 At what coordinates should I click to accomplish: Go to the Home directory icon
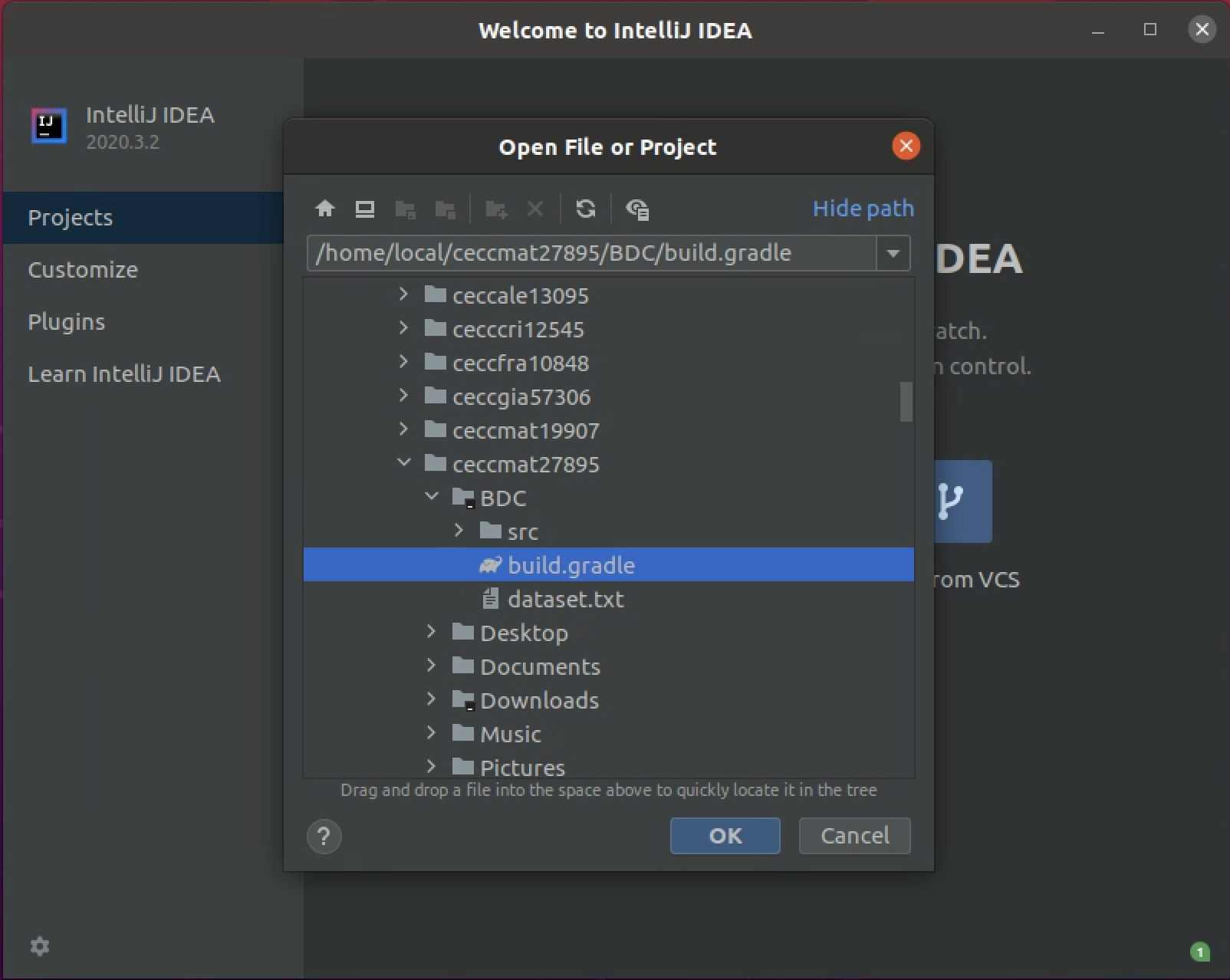point(325,209)
